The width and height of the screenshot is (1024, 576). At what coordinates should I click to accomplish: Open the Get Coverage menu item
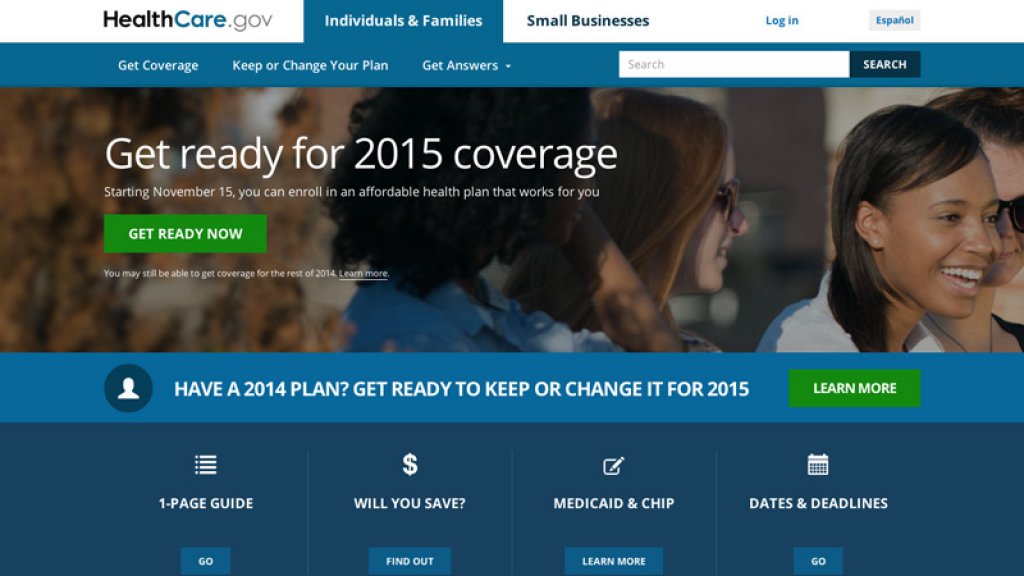158,65
